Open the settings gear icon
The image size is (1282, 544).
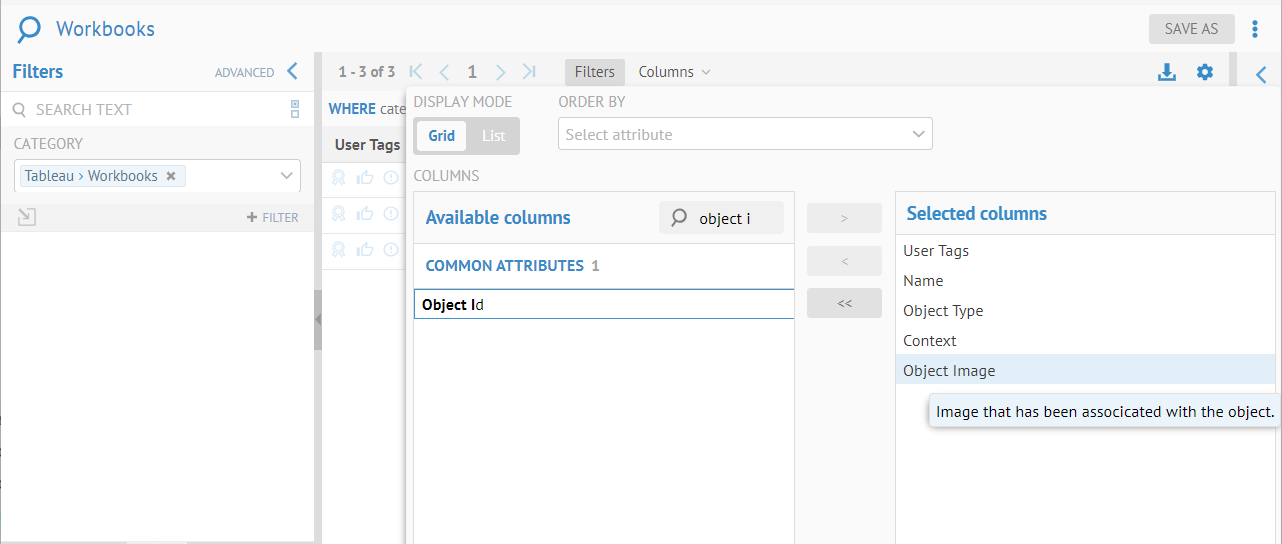coord(1205,72)
